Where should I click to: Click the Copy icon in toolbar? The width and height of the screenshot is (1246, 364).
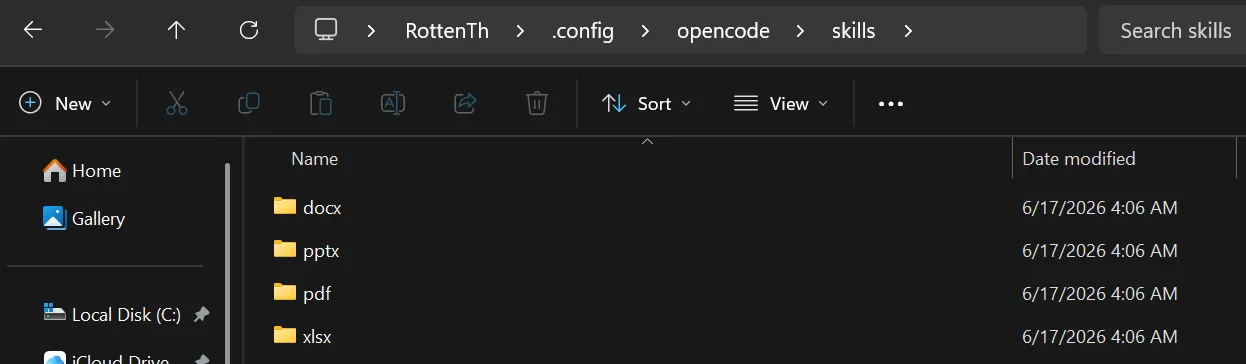pyautogui.click(x=249, y=103)
